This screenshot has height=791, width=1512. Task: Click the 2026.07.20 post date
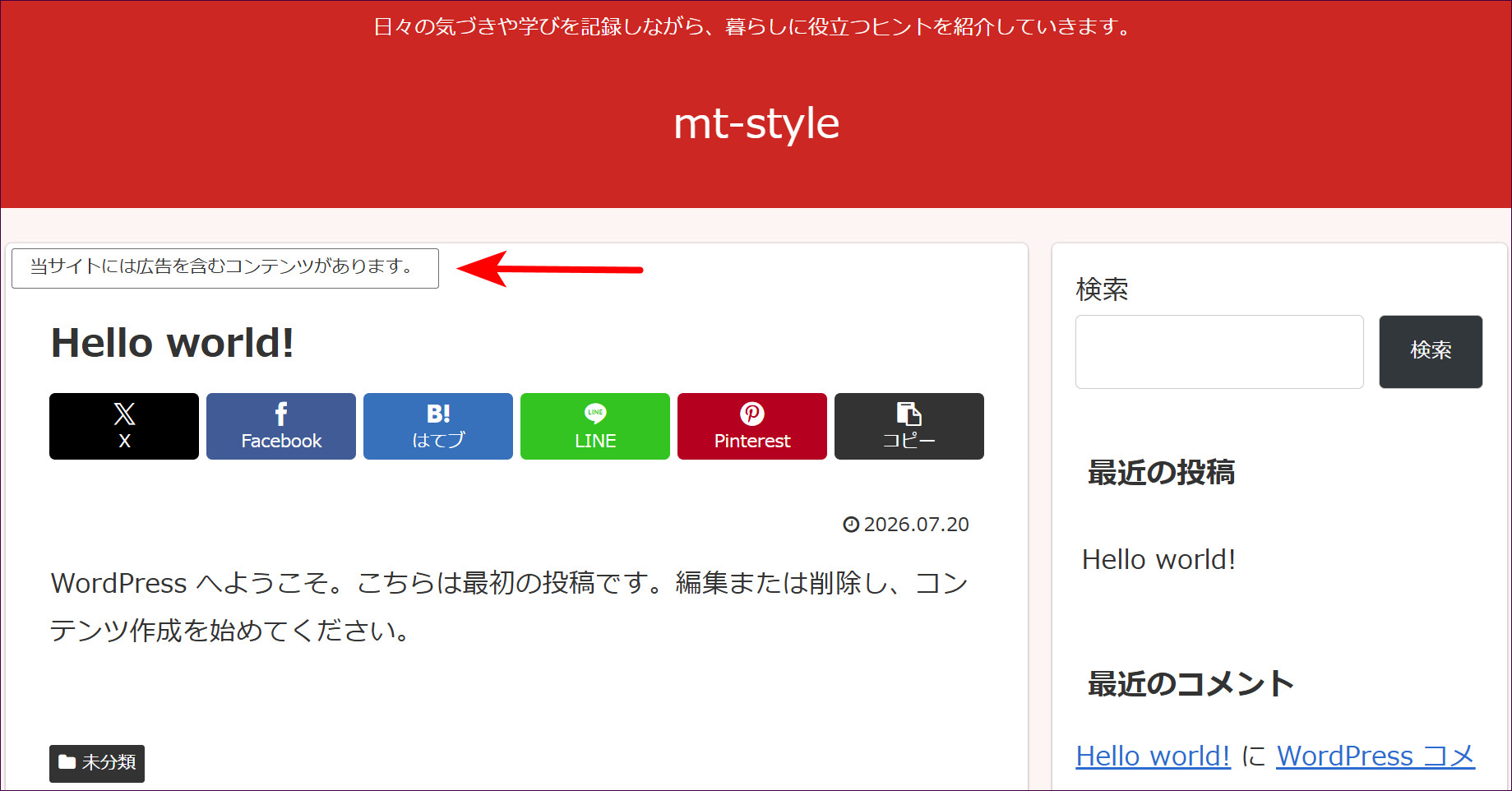point(906,525)
